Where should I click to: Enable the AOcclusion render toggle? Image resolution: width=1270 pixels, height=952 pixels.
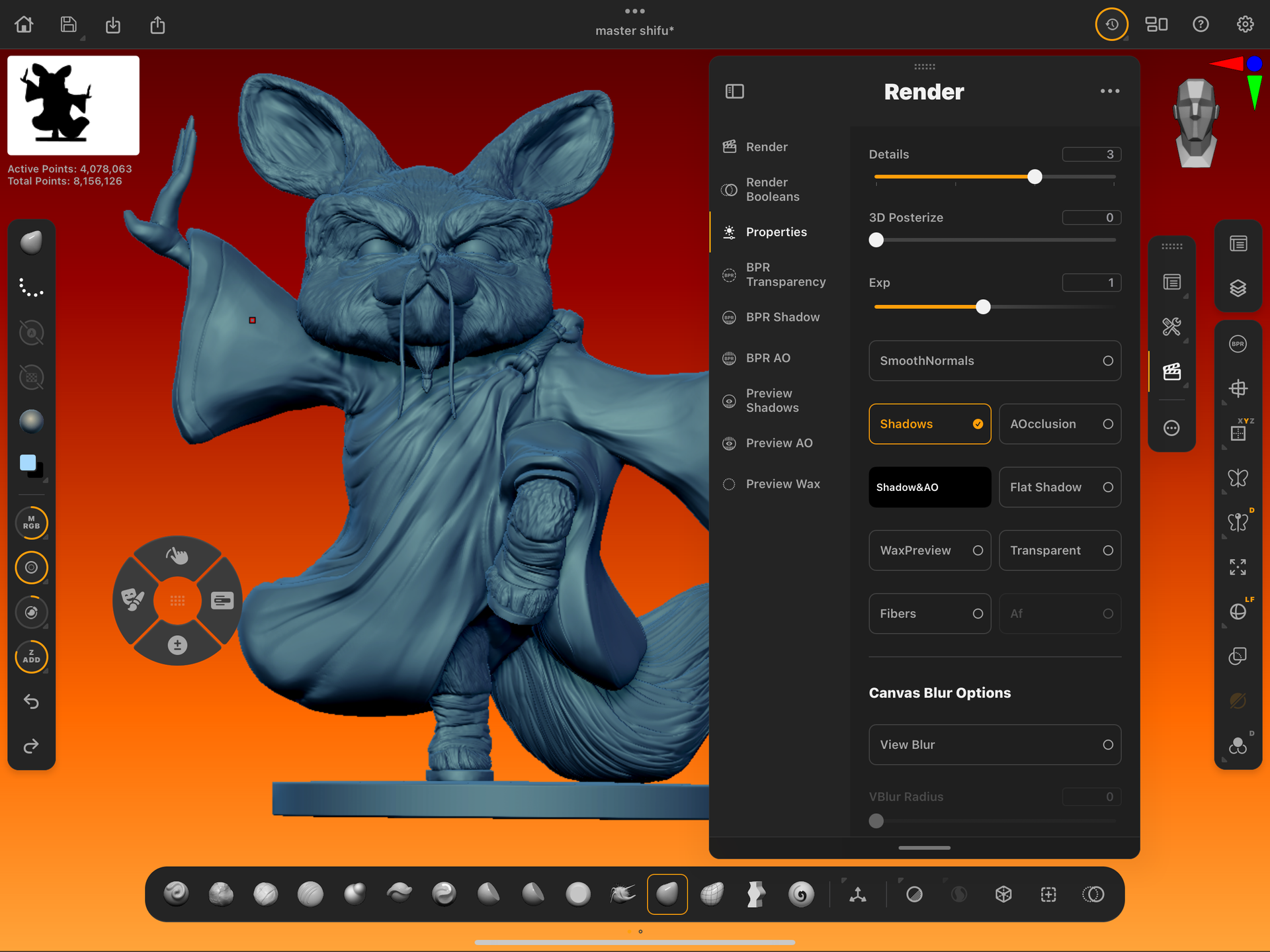pos(1060,424)
